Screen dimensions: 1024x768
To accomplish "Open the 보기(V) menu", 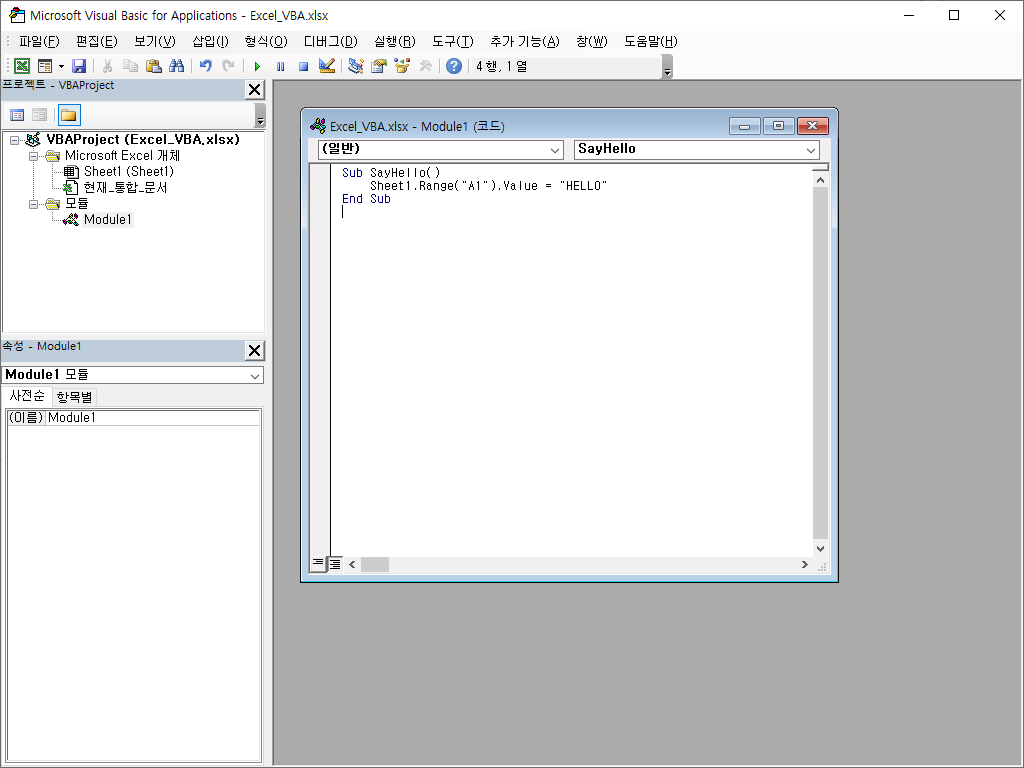I will tap(155, 42).
